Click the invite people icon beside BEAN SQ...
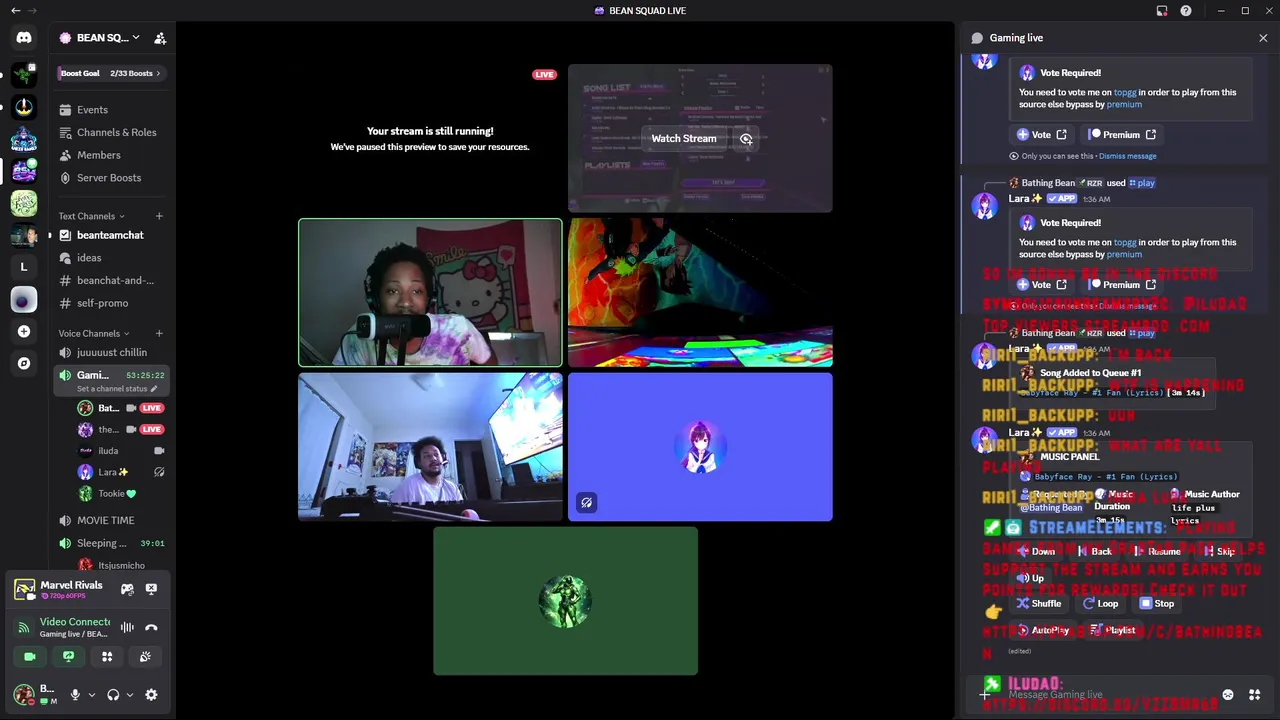The image size is (1280, 720). pos(160,38)
